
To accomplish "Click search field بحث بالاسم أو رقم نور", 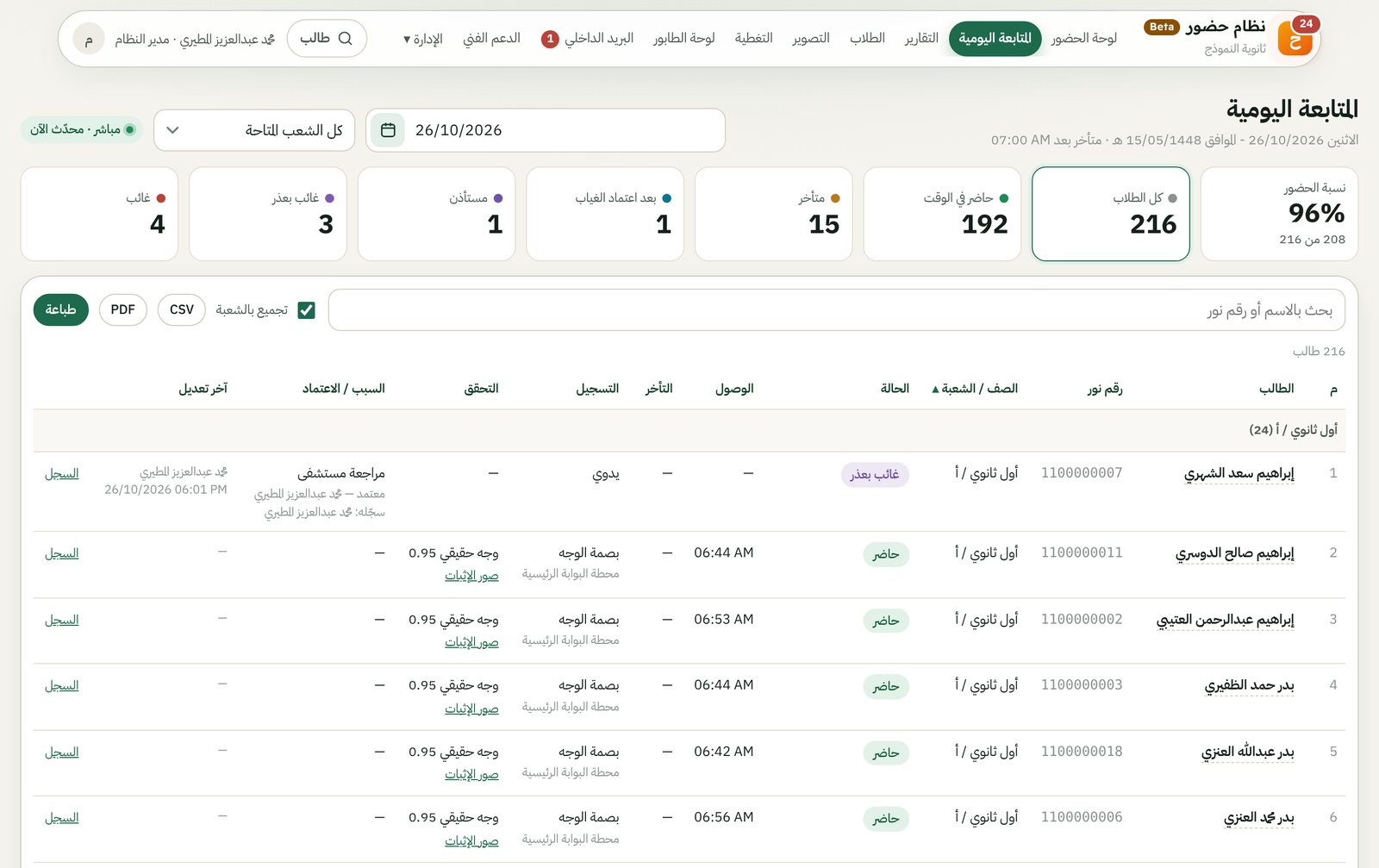I will tap(837, 310).
